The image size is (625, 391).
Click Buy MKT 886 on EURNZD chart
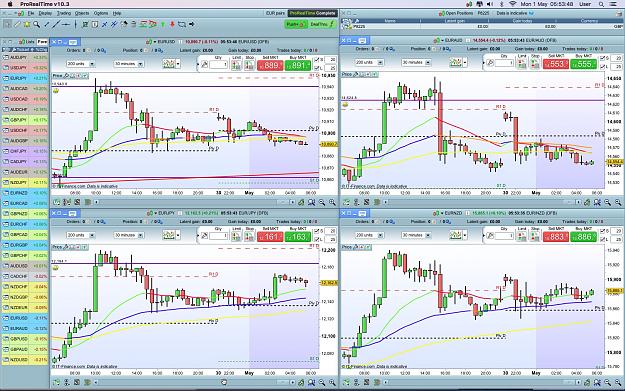click(x=584, y=237)
